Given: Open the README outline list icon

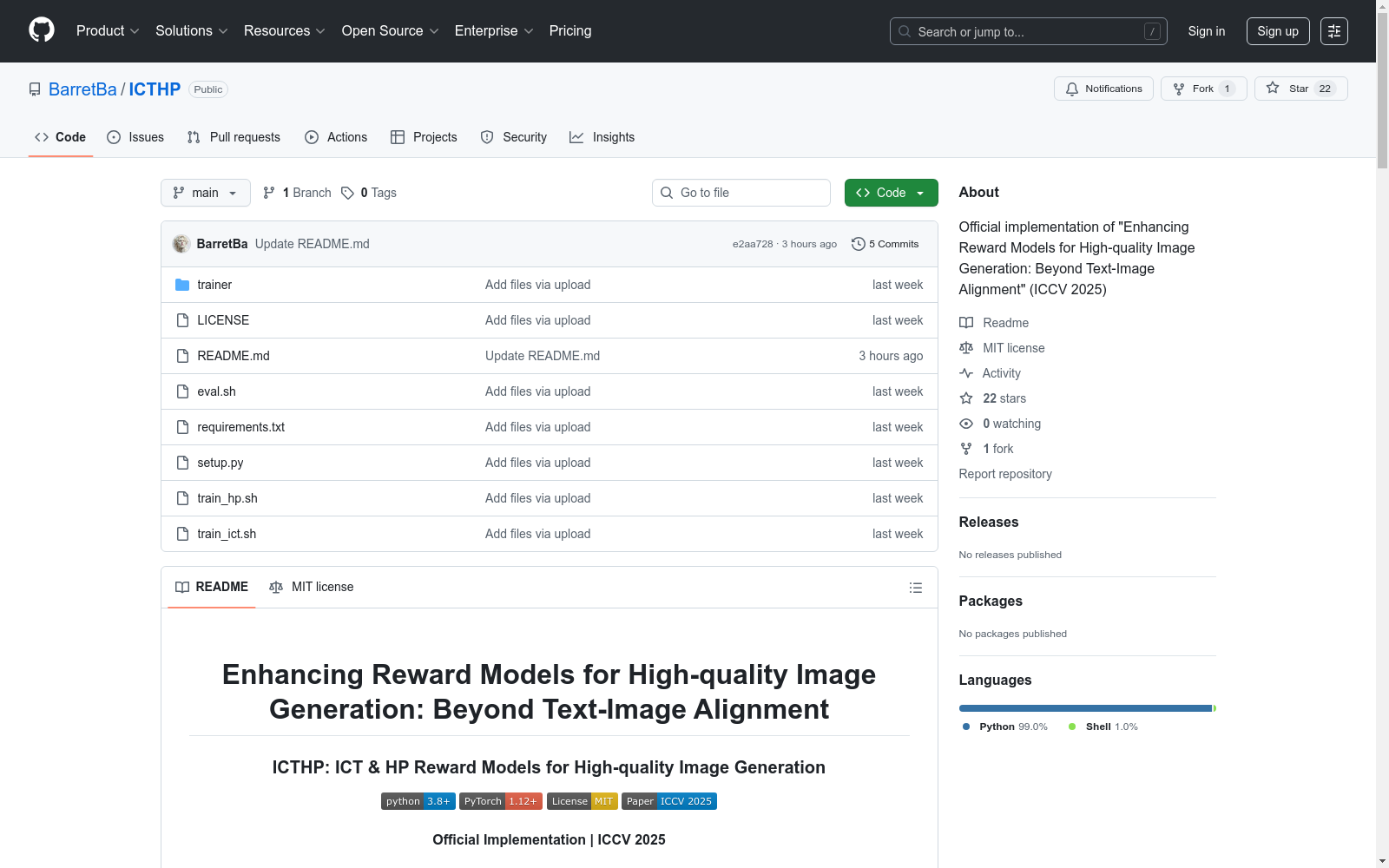Looking at the screenshot, I should click(915, 588).
